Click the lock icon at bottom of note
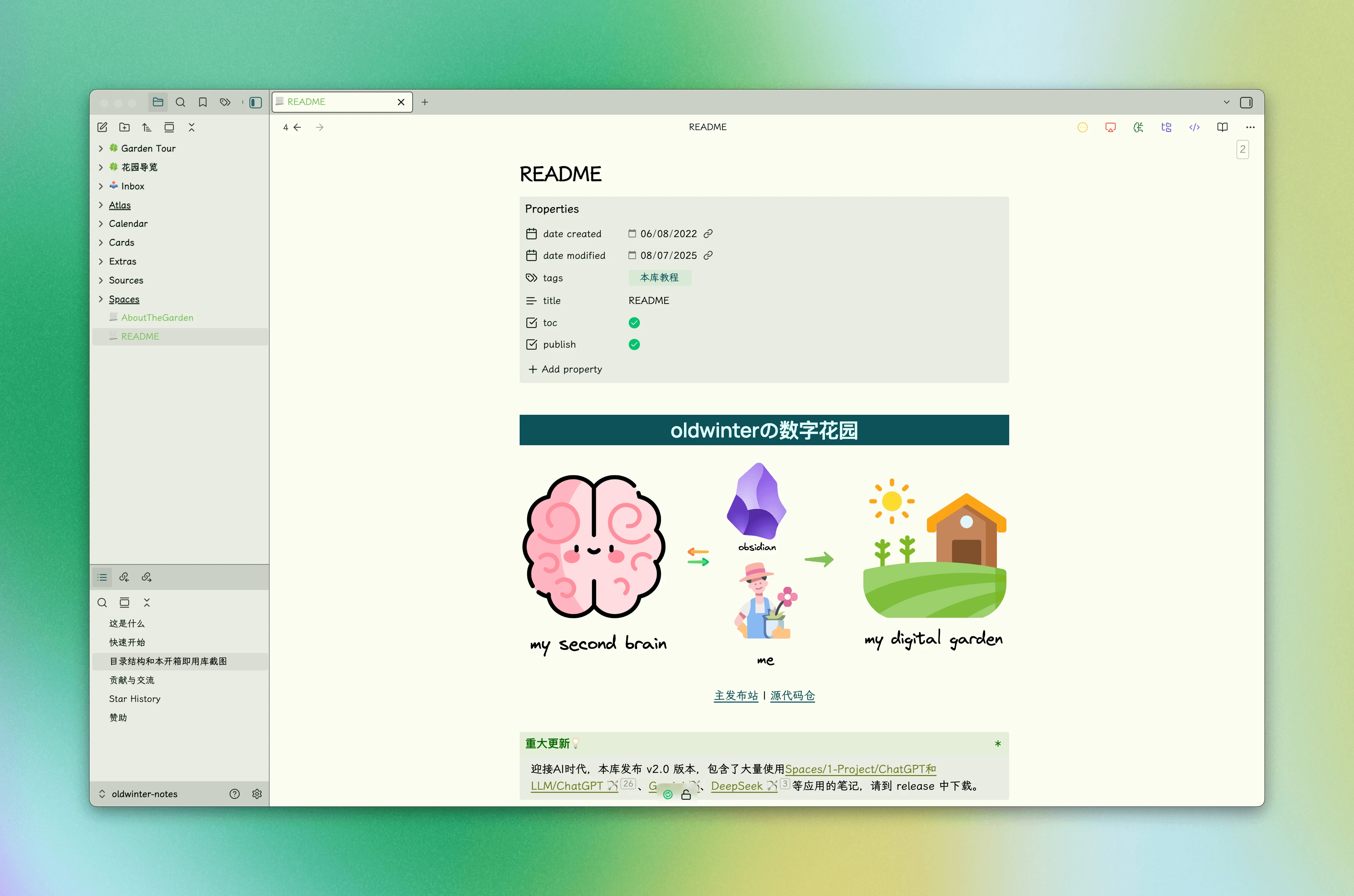The image size is (1354, 896). click(686, 795)
